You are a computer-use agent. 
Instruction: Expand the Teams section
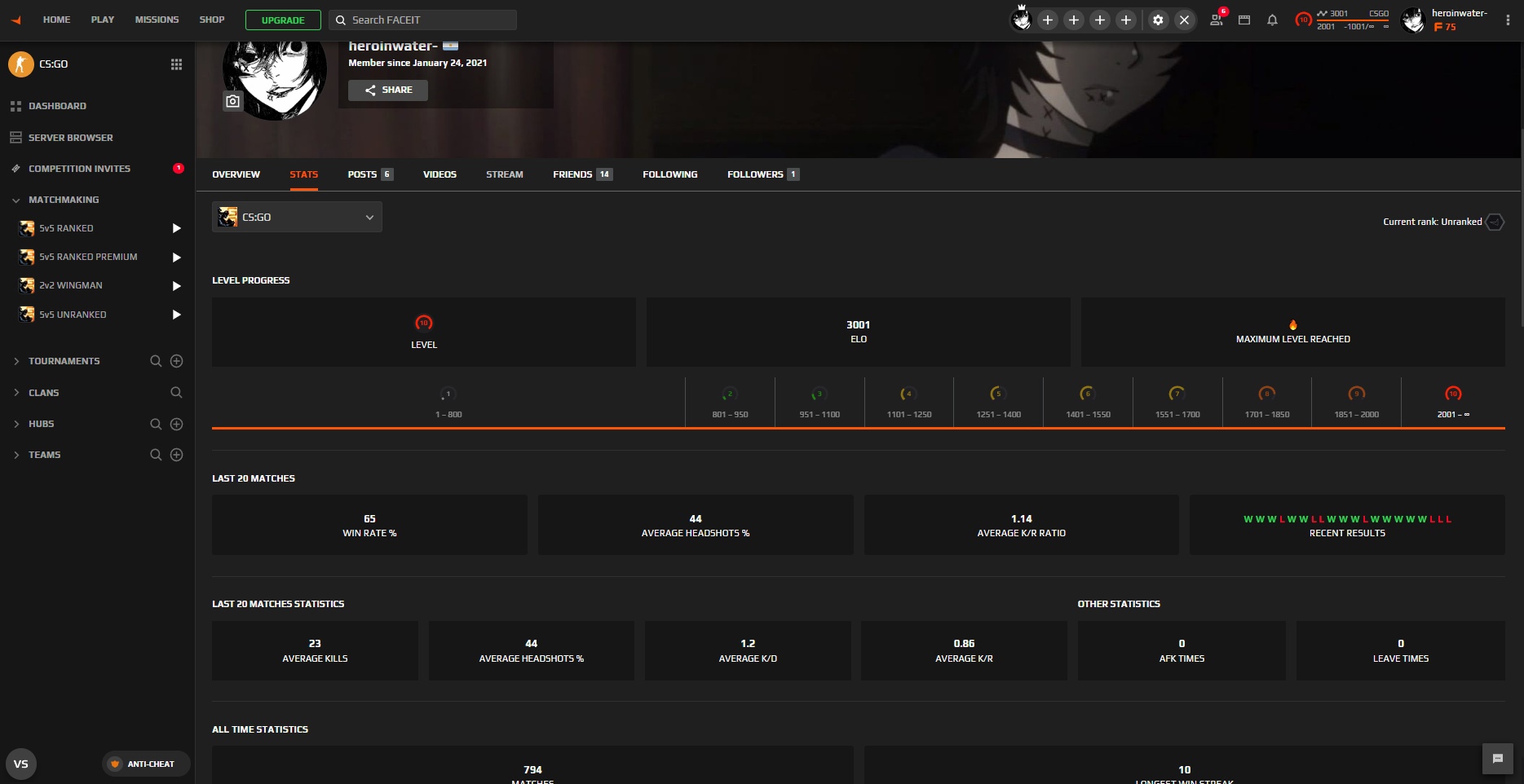[x=16, y=455]
